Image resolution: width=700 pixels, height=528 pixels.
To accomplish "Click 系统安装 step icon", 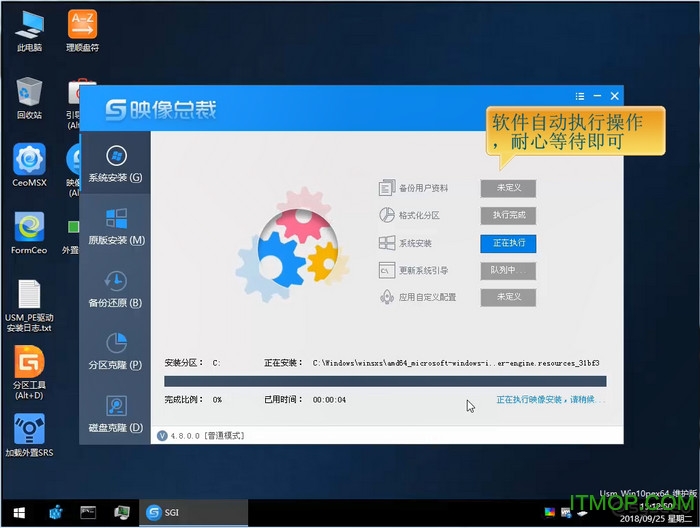I will coord(387,243).
